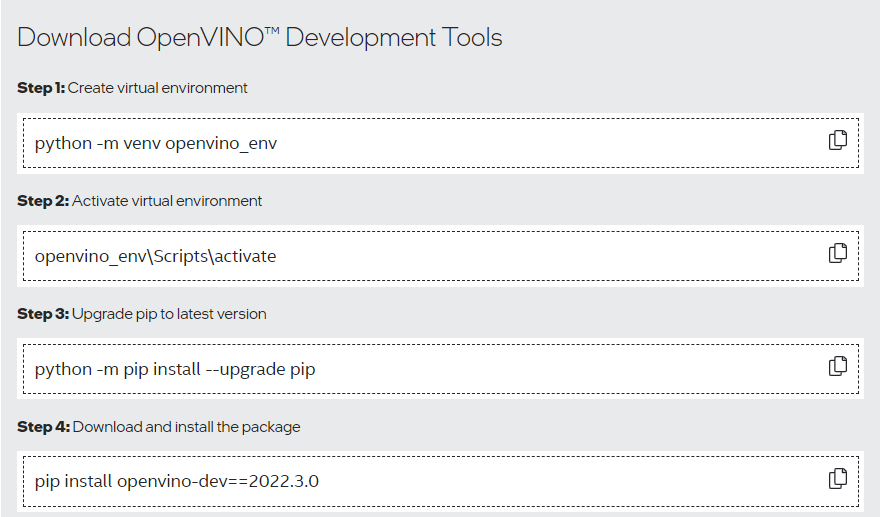Click the "2022.3.0" version number

point(283,481)
